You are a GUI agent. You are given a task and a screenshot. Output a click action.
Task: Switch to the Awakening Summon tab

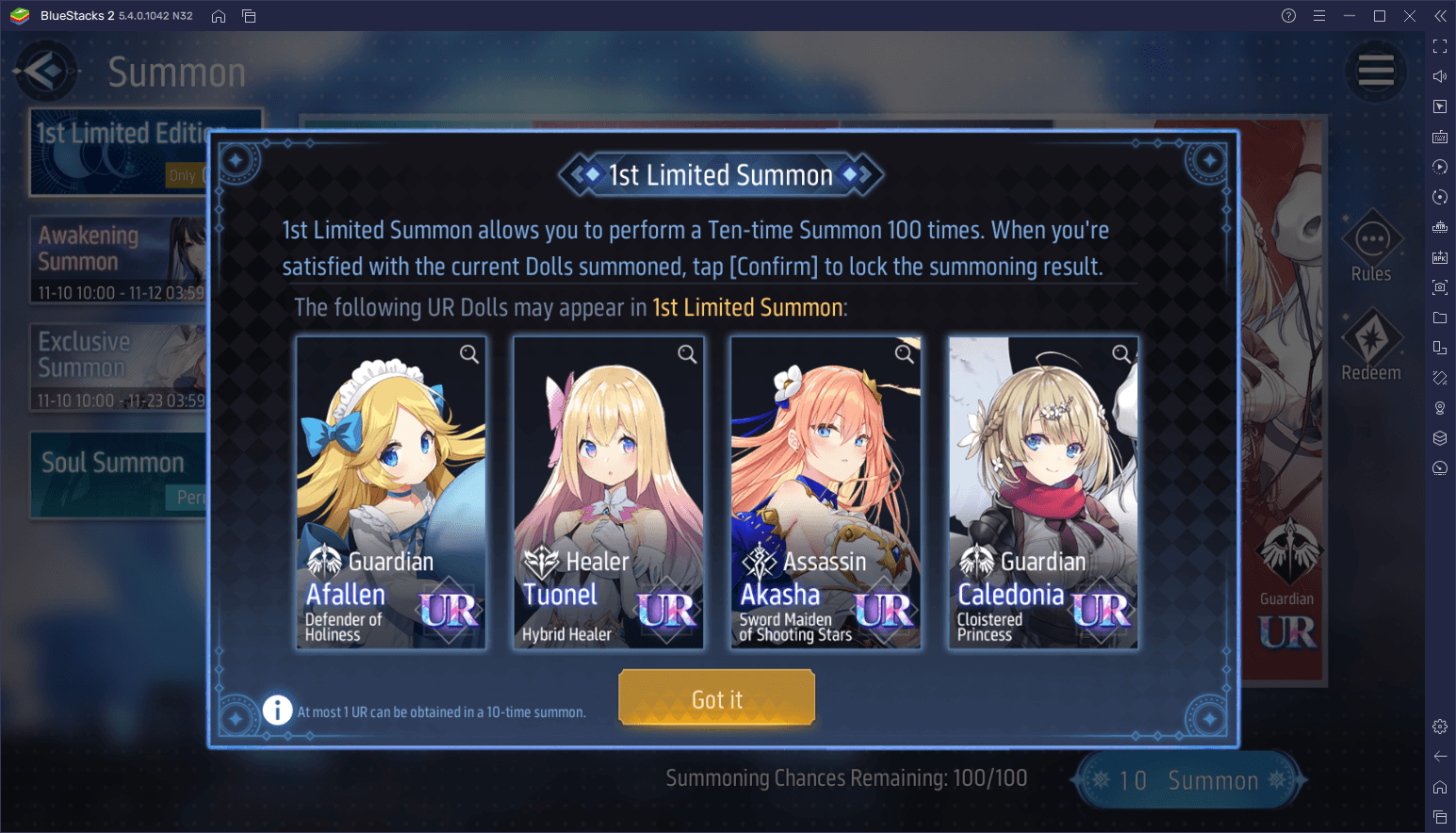click(x=120, y=260)
